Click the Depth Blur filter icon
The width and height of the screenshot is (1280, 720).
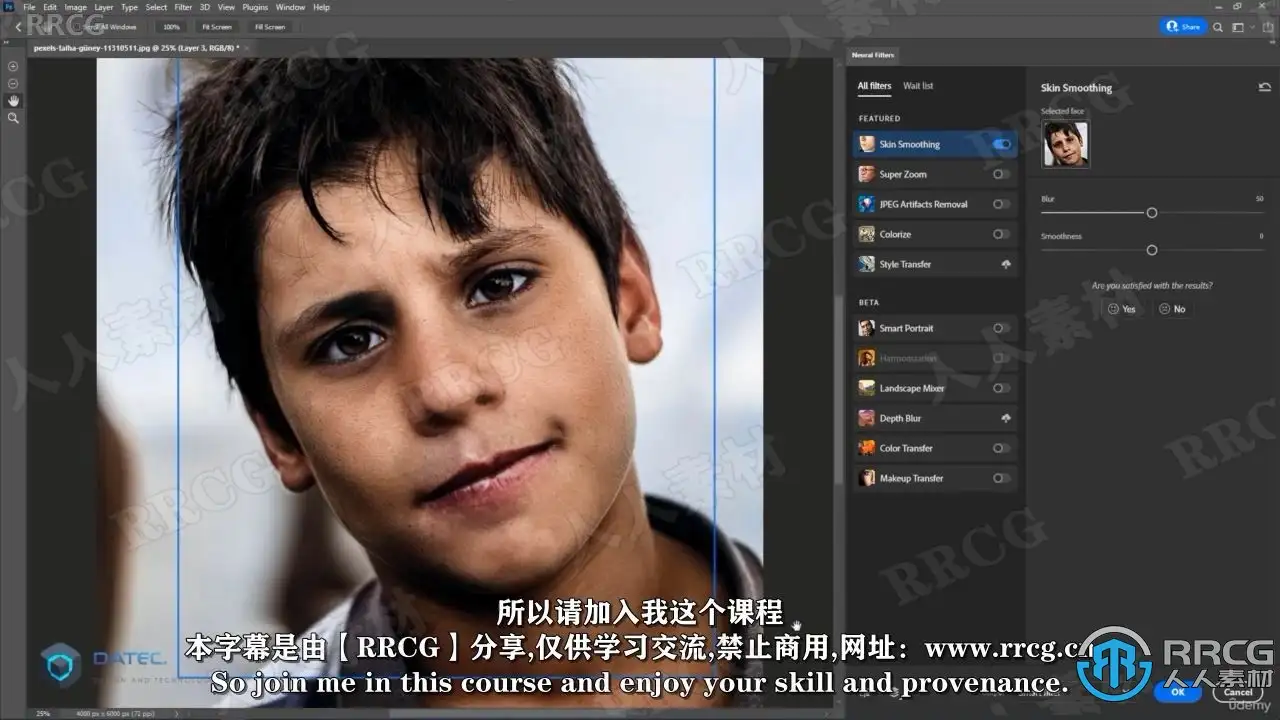point(866,418)
